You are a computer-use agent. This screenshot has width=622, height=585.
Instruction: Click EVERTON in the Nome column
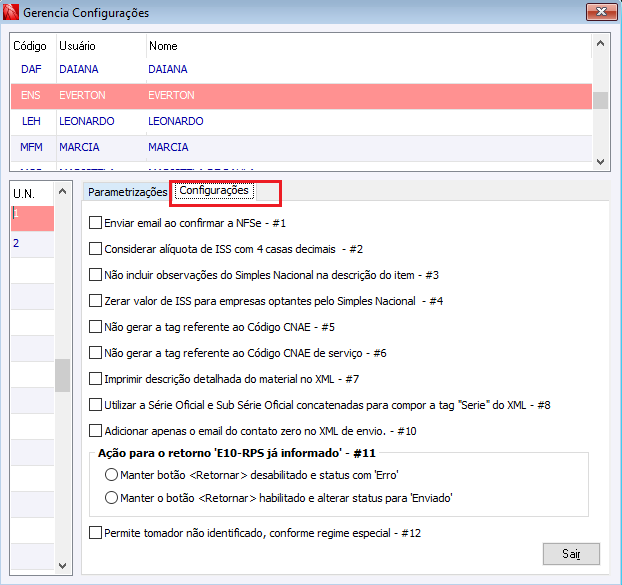171,96
